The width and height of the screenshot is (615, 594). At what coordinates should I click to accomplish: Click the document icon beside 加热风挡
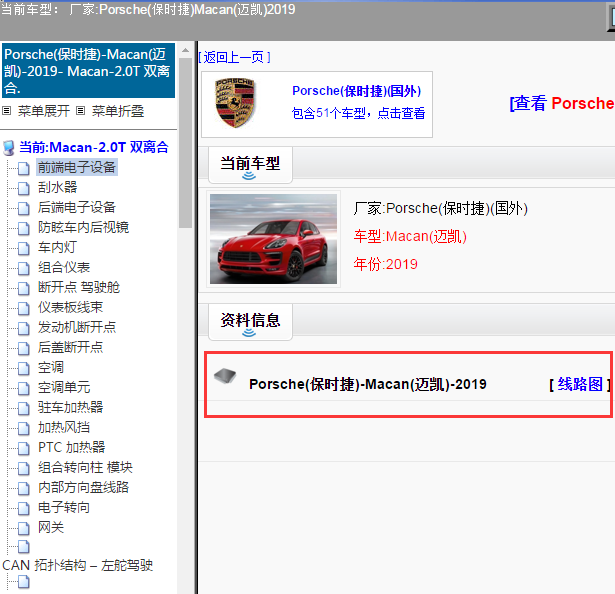pos(24,428)
